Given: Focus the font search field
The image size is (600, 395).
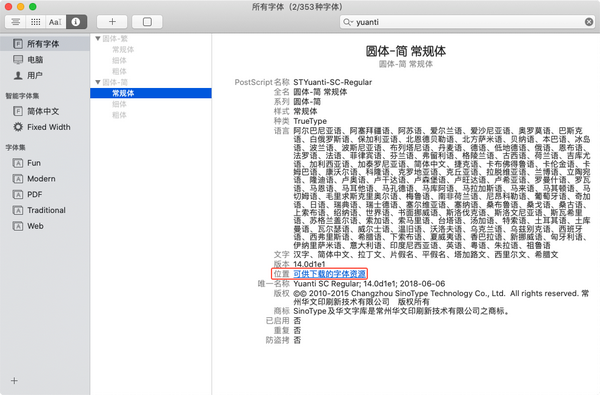Looking at the screenshot, I should click(467, 22).
